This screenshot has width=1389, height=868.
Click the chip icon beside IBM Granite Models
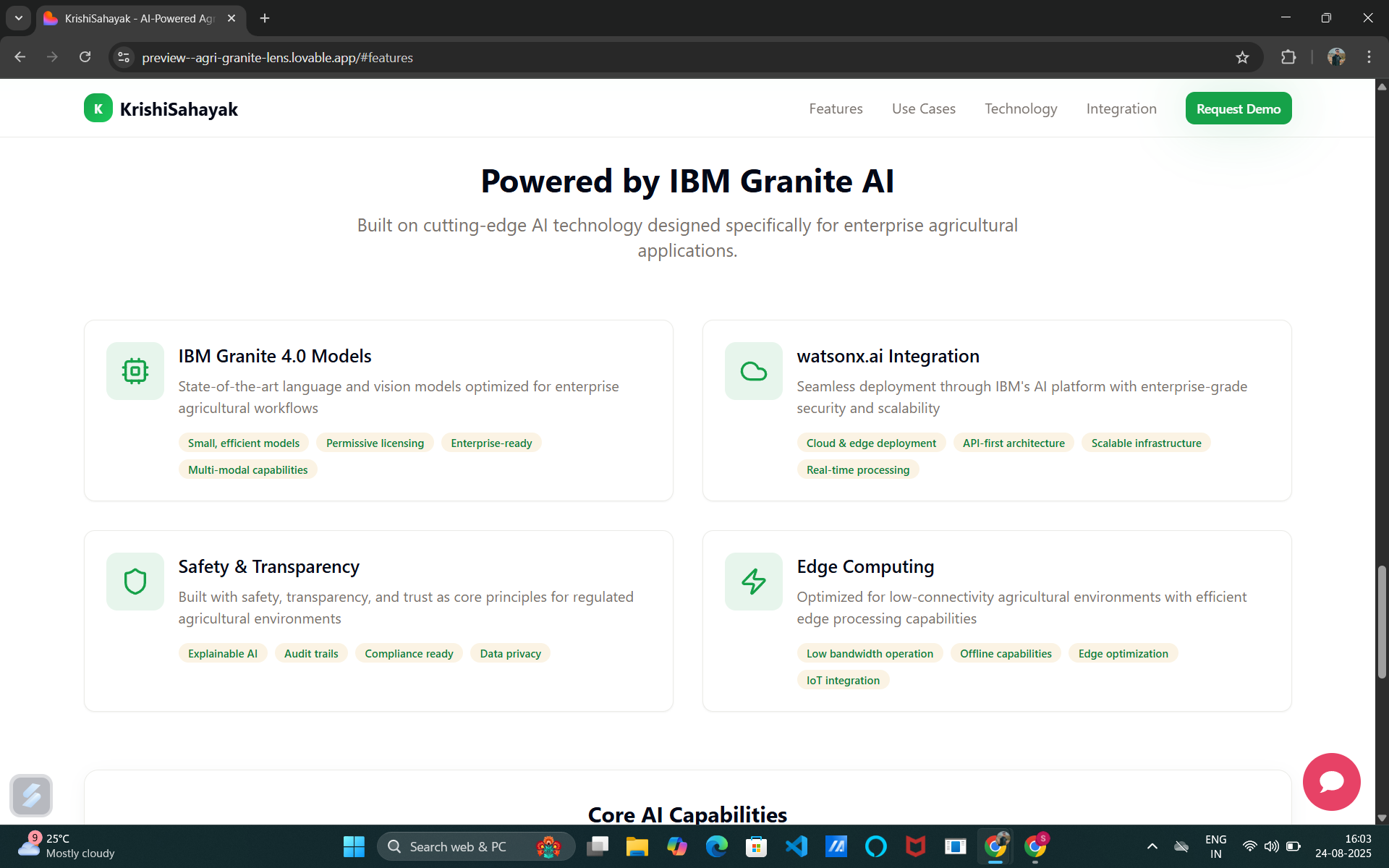[x=135, y=371]
